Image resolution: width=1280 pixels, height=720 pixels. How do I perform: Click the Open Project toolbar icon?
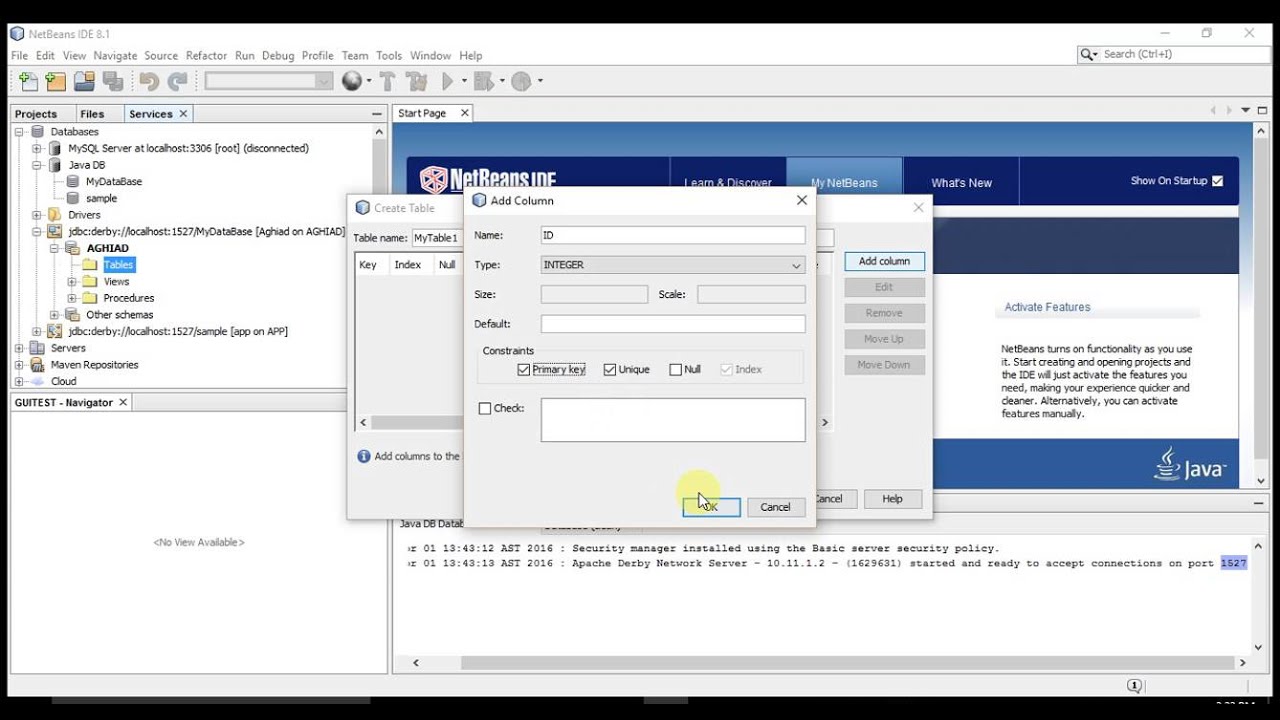click(84, 82)
